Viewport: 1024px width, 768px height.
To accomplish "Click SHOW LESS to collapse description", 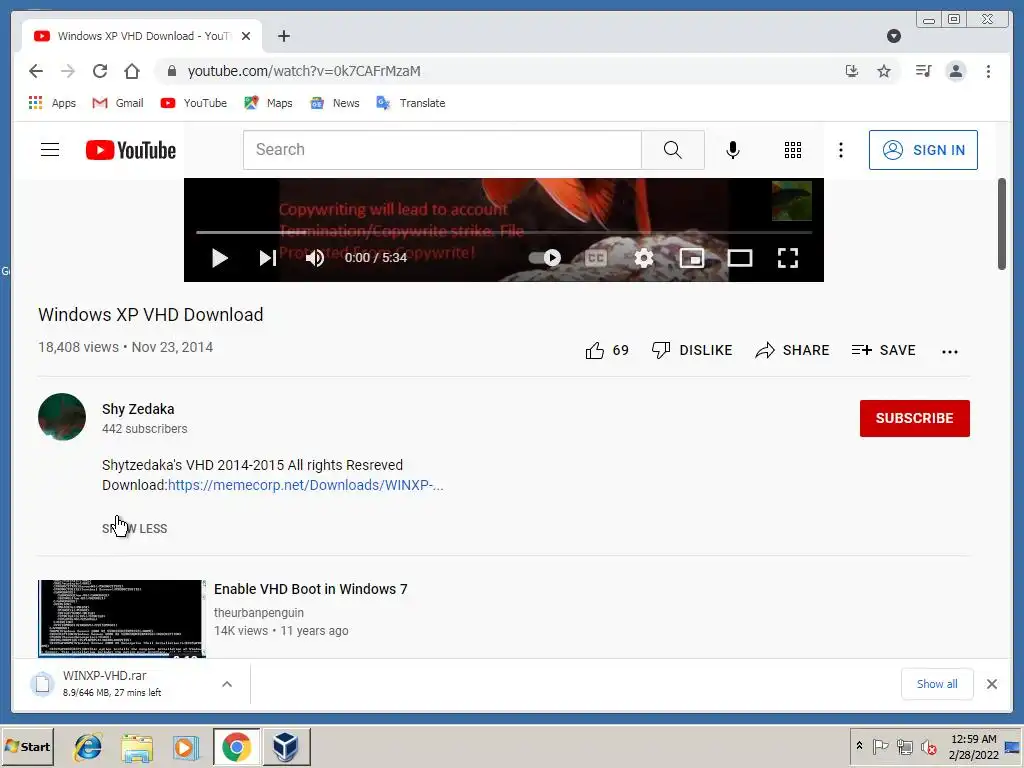I will point(135,528).
